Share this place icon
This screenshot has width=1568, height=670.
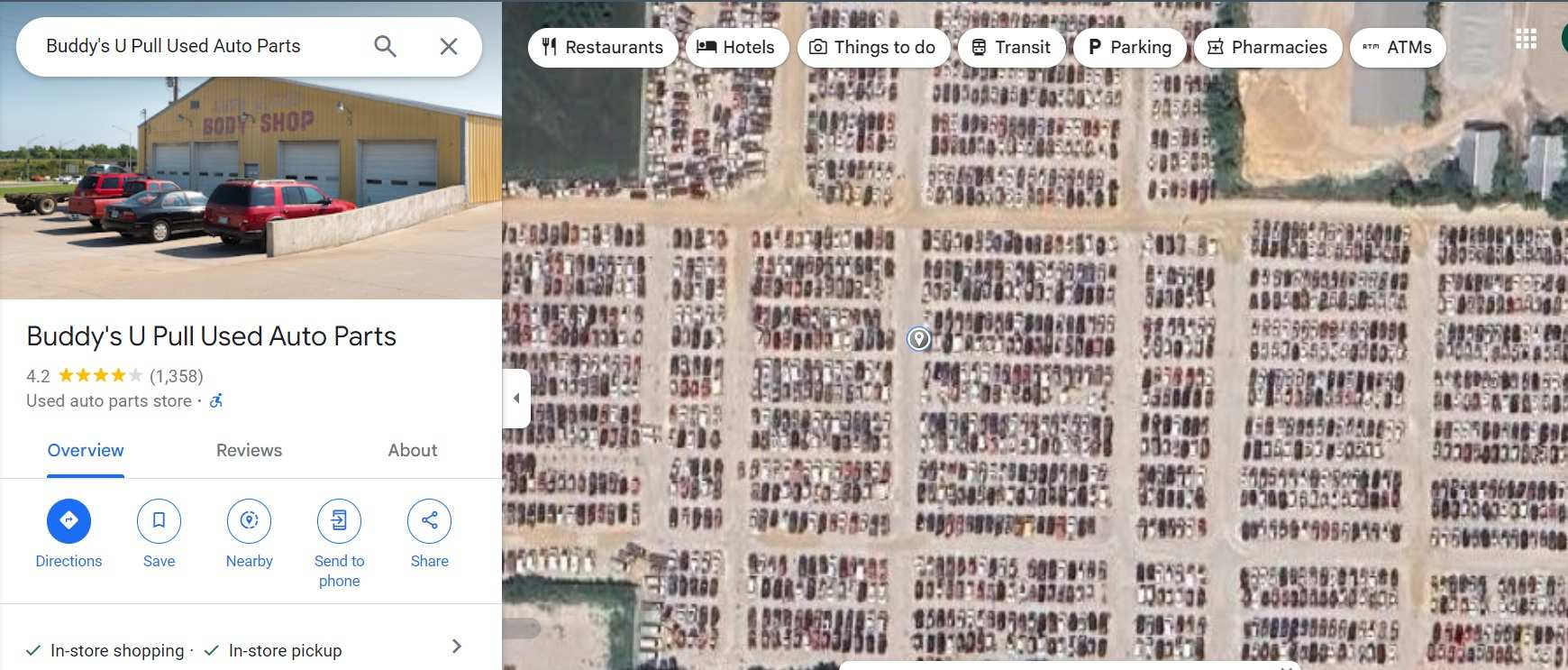tap(429, 520)
